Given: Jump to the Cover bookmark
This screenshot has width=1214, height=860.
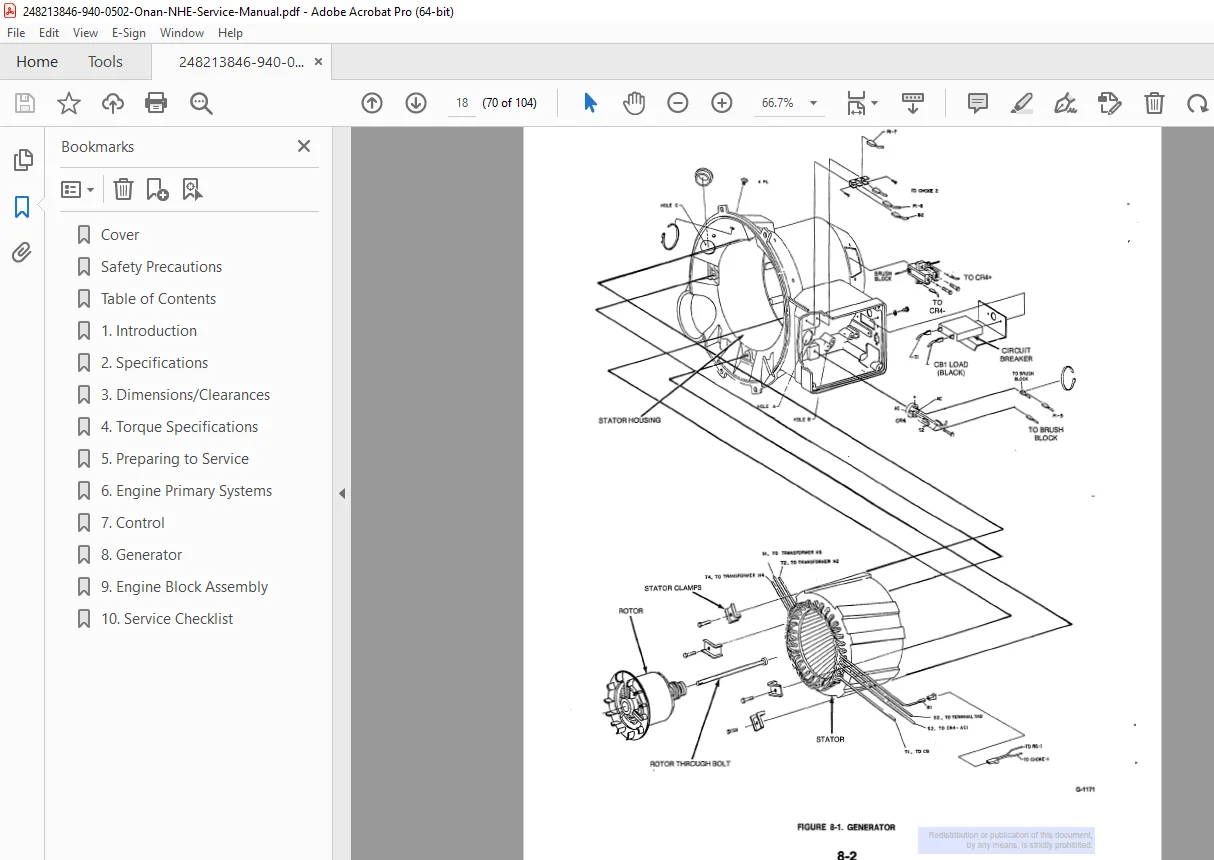Looking at the screenshot, I should coord(120,235).
